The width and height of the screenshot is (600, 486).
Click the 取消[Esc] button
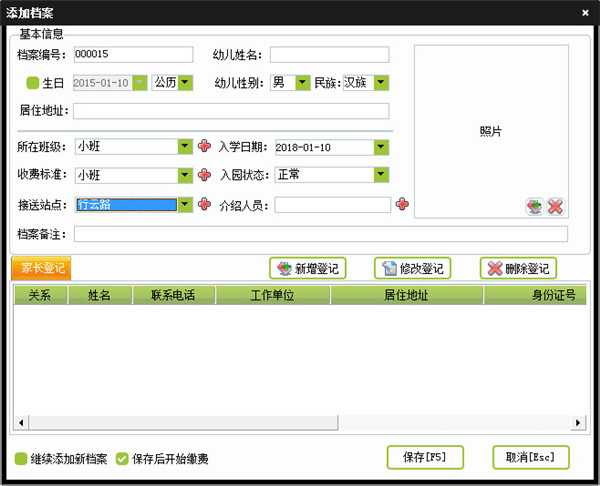(x=531, y=457)
